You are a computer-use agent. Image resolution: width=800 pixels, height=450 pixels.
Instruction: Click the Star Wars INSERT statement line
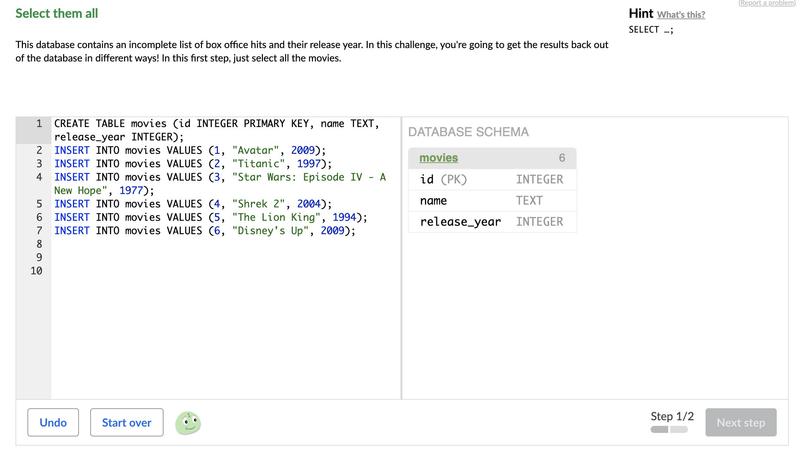click(x=220, y=184)
